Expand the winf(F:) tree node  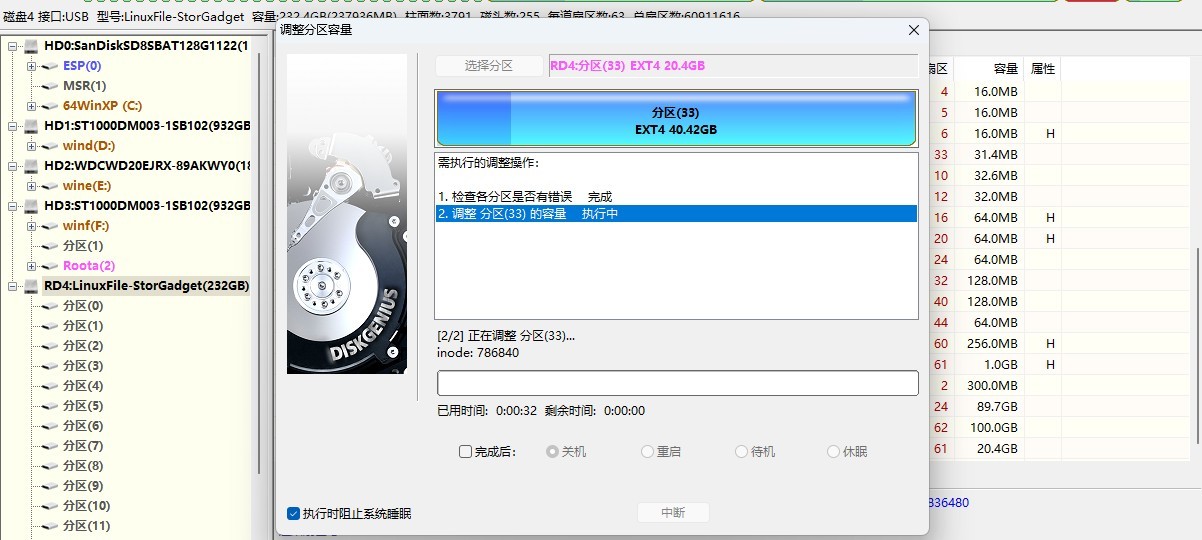click(x=32, y=226)
